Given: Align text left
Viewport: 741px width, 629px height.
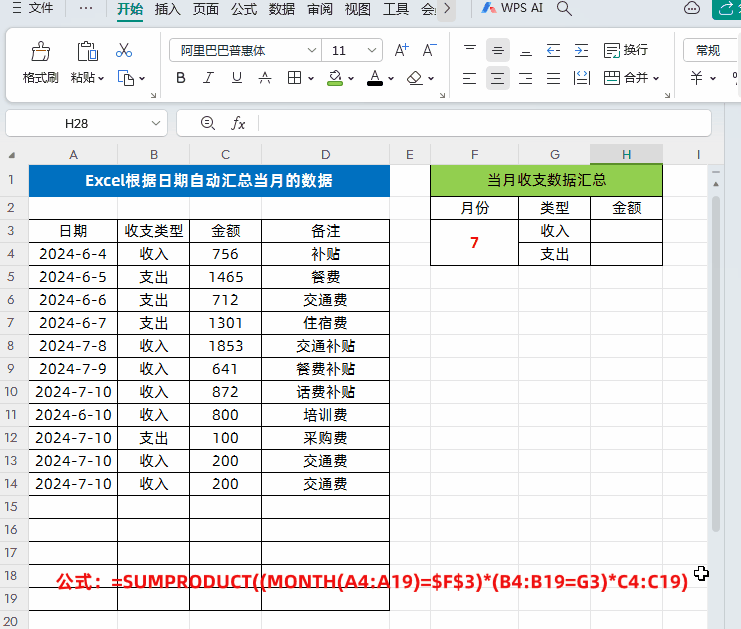Looking at the screenshot, I should pos(469,78).
